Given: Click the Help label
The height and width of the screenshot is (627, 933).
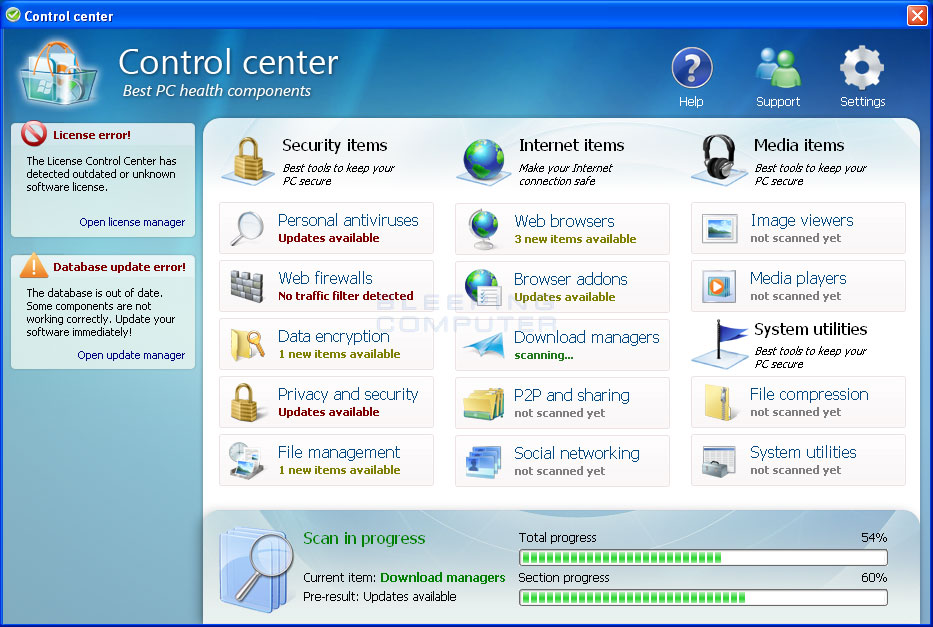Looking at the screenshot, I should click(691, 102).
